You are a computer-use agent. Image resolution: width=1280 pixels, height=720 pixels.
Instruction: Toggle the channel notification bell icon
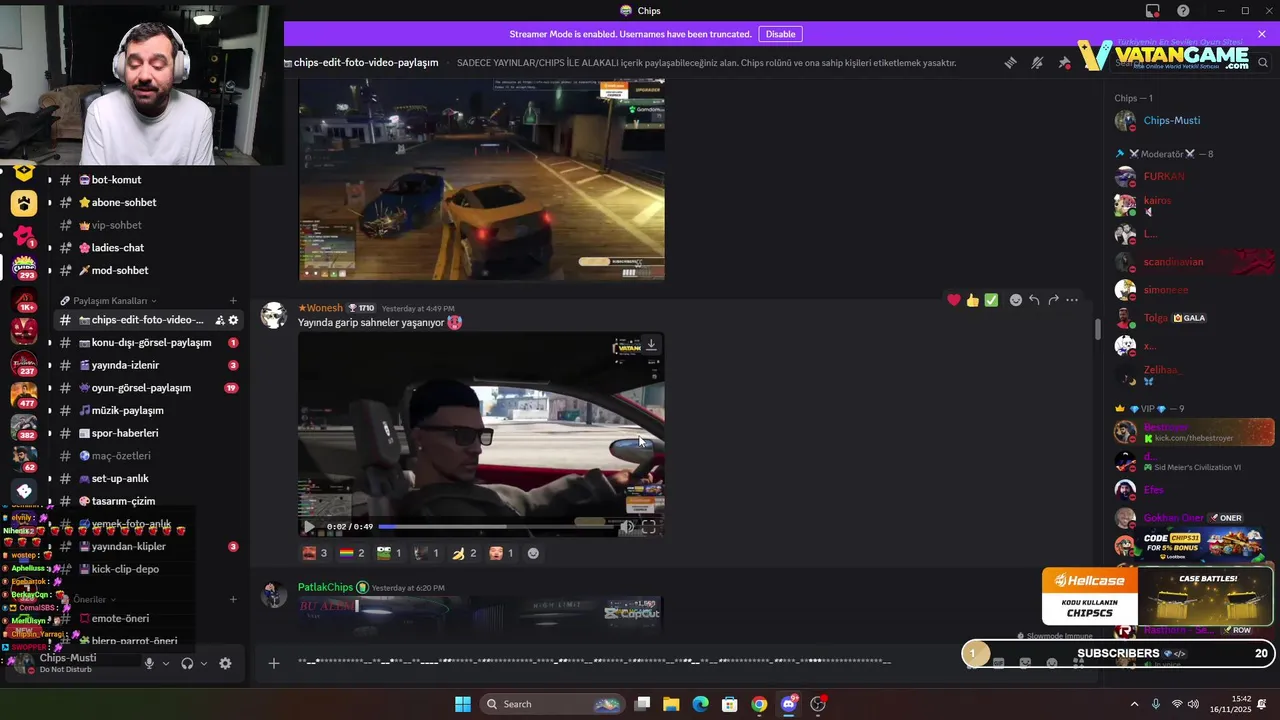coord(1037,62)
